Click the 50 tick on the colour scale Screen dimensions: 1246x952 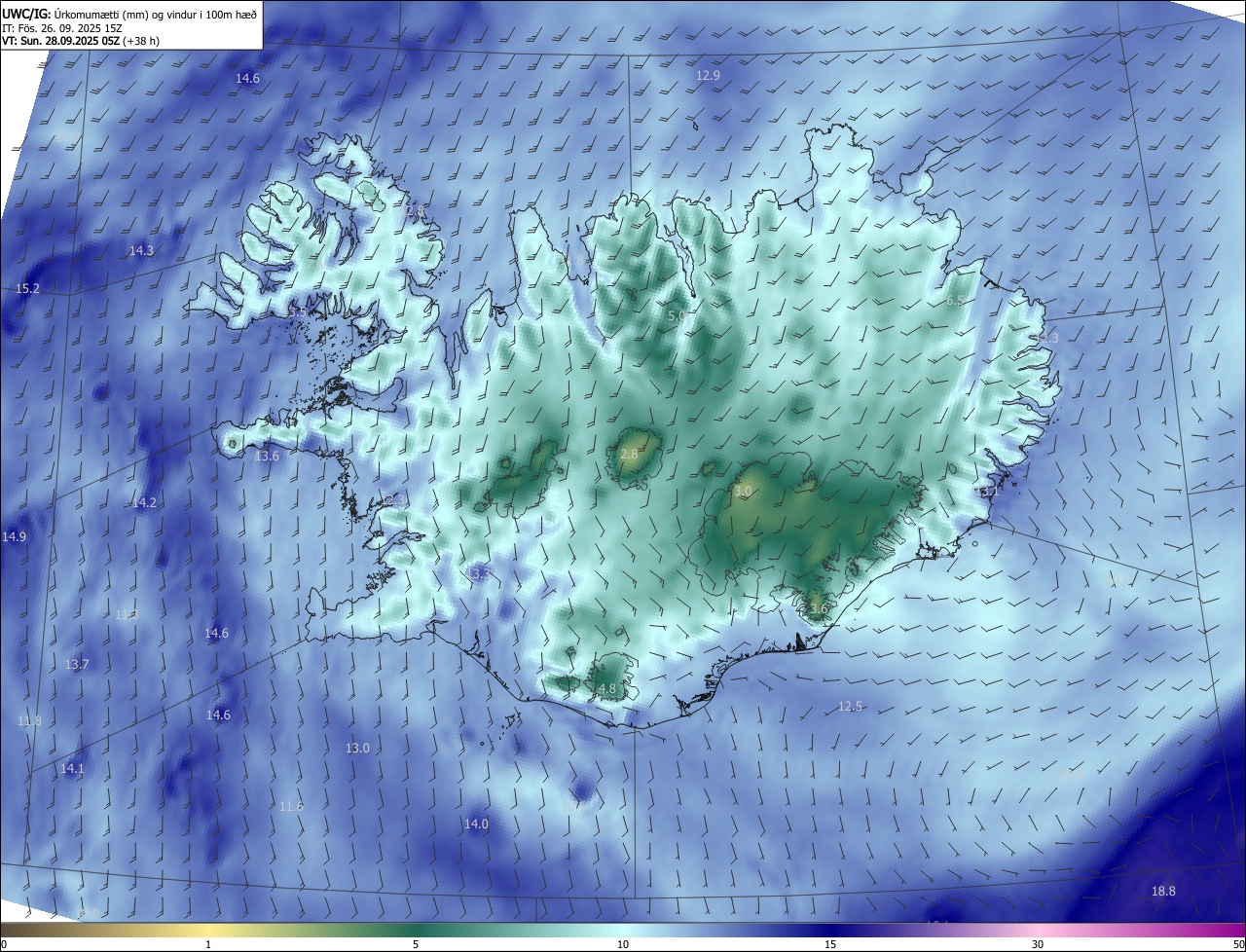click(x=1238, y=945)
